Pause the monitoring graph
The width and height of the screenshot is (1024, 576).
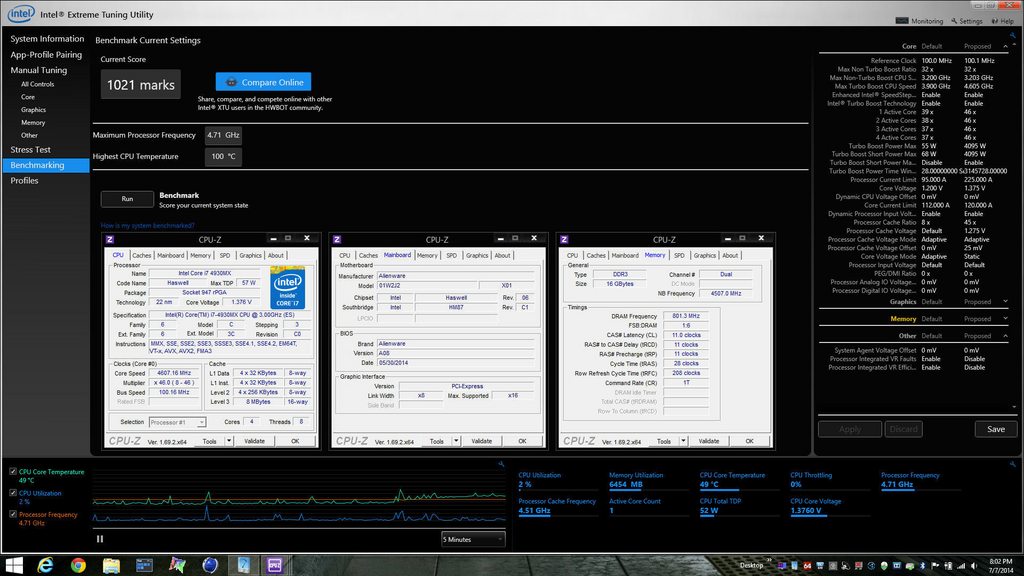pyautogui.click(x=100, y=539)
